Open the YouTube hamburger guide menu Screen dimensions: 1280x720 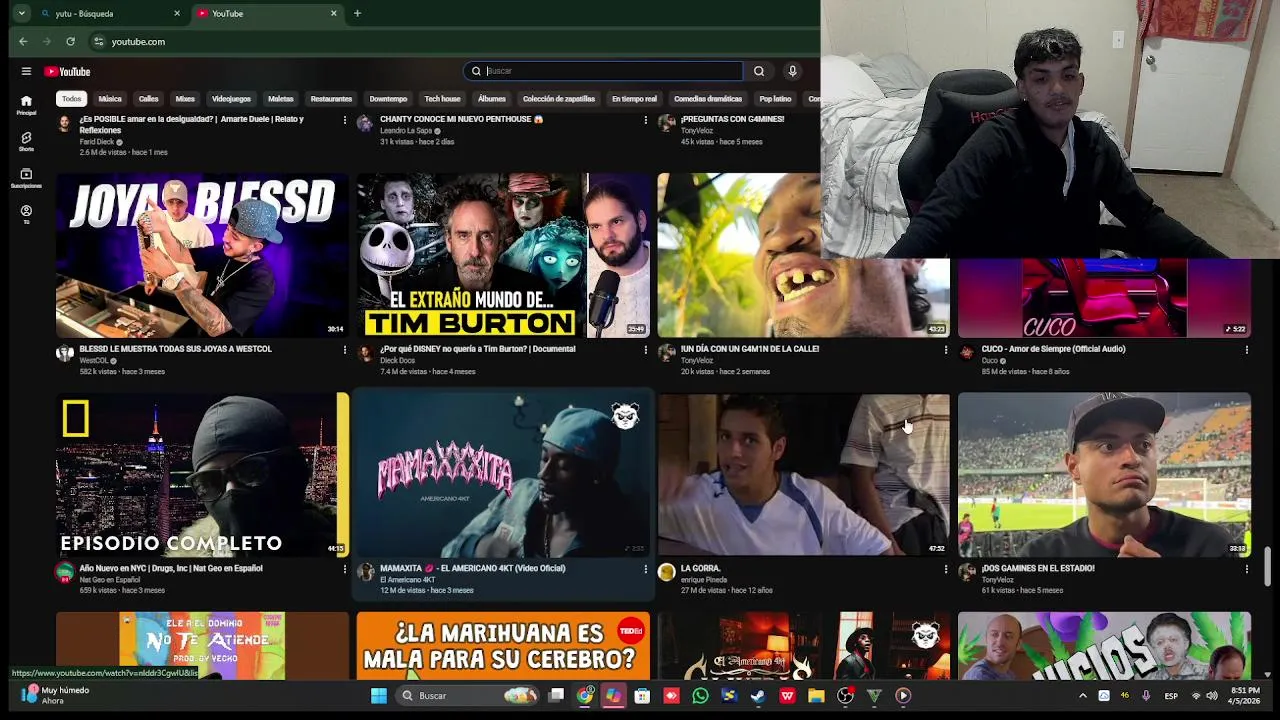[26, 71]
